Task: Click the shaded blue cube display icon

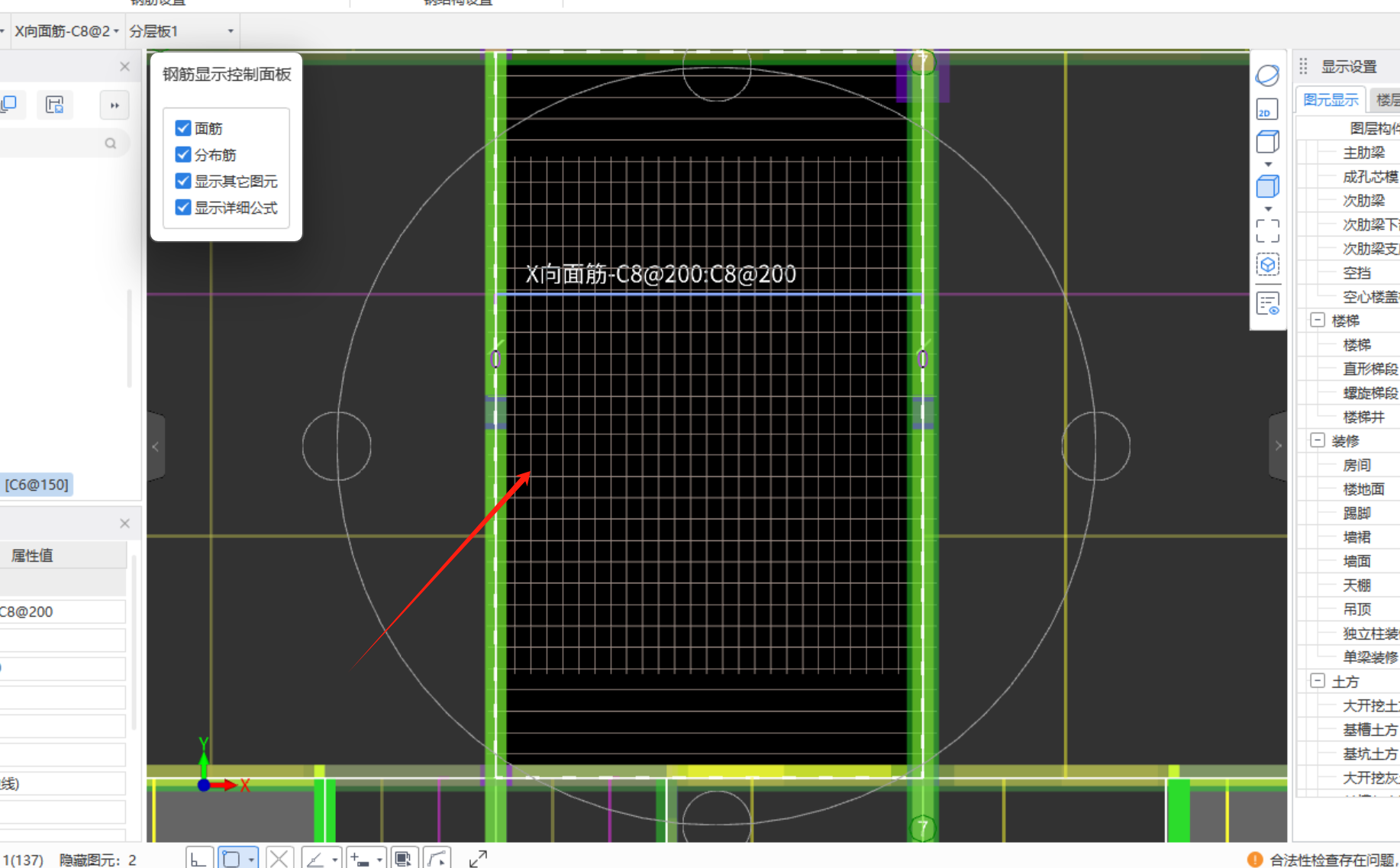Action: pyautogui.click(x=1267, y=186)
